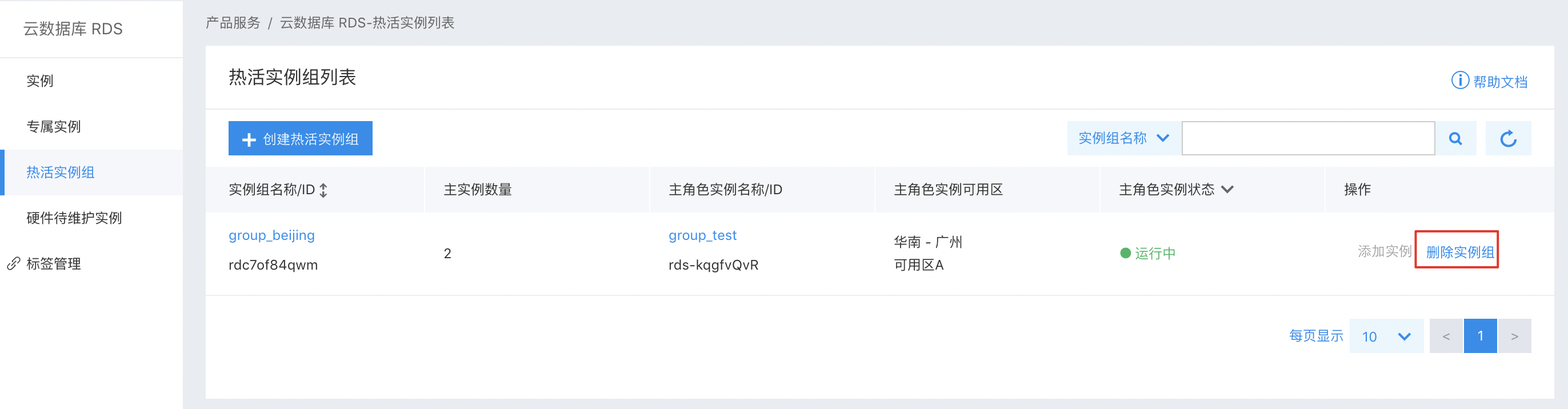Open the per-page 10 dropdown
Viewport: 1568px width, 409px height.
tap(1386, 336)
